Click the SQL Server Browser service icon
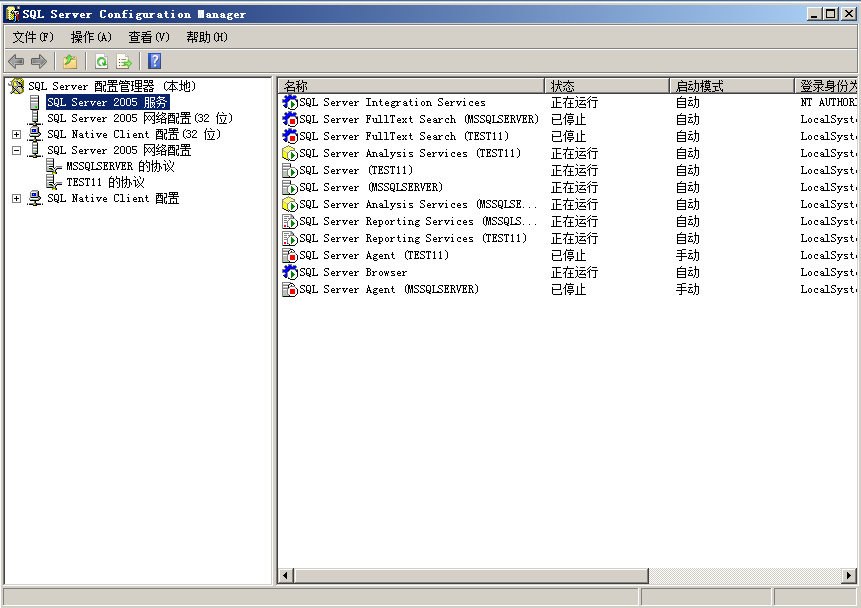The height and width of the screenshot is (608, 861). tap(290, 272)
